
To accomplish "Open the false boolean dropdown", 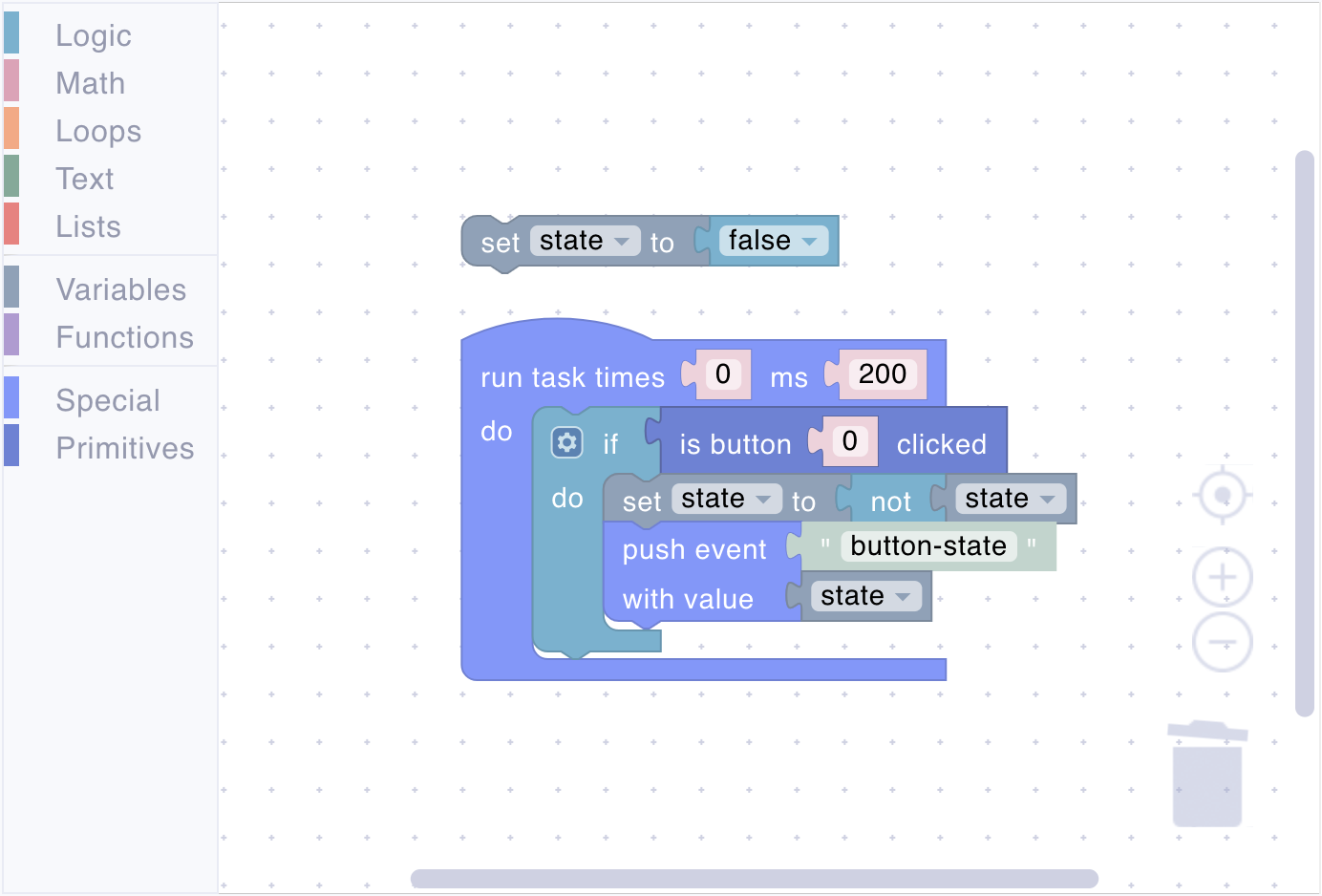I will [x=774, y=241].
